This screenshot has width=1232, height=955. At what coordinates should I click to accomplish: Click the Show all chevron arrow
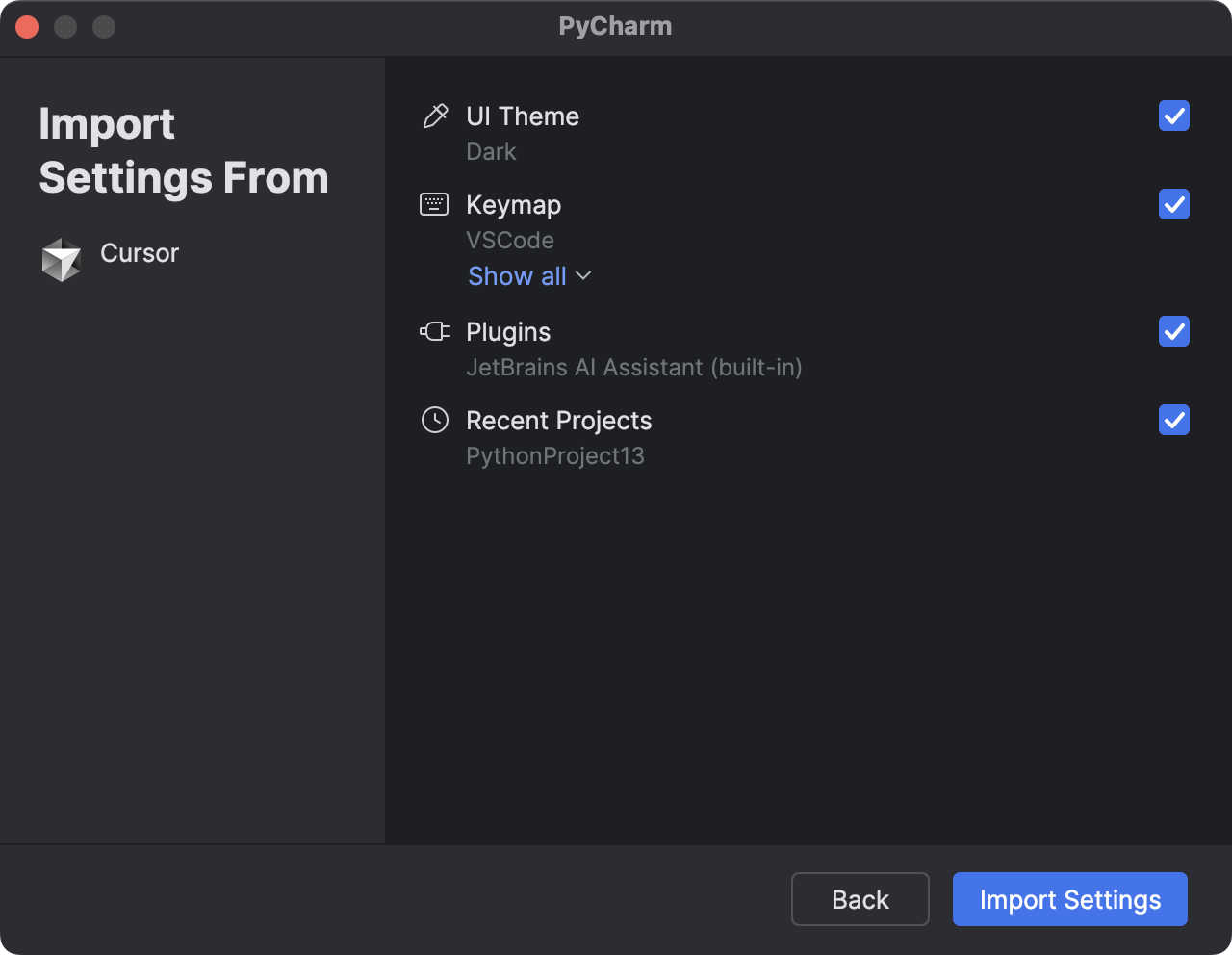(582, 276)
